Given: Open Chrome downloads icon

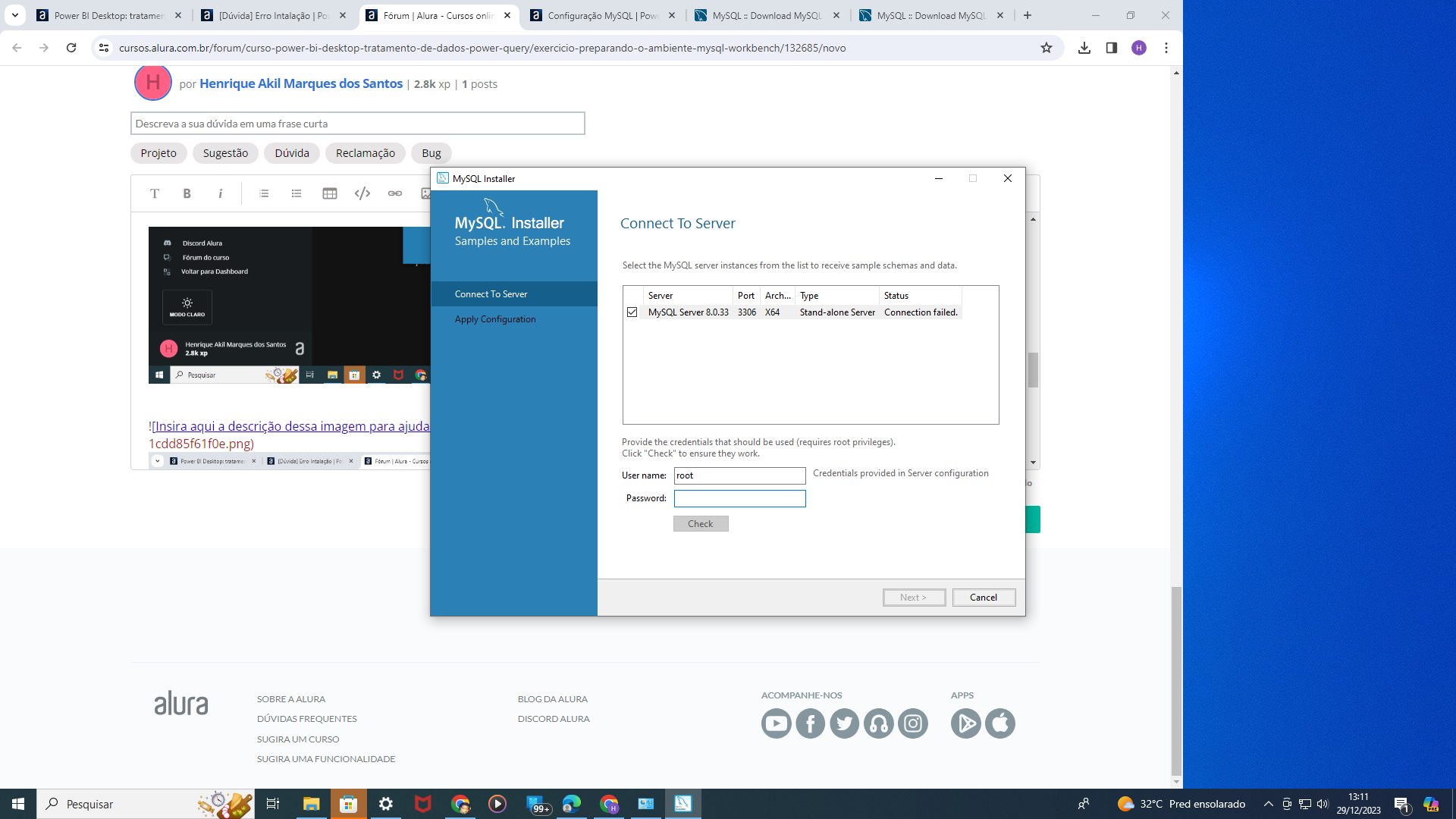Looking at the screenshot, I should (x=1084, y=48).
